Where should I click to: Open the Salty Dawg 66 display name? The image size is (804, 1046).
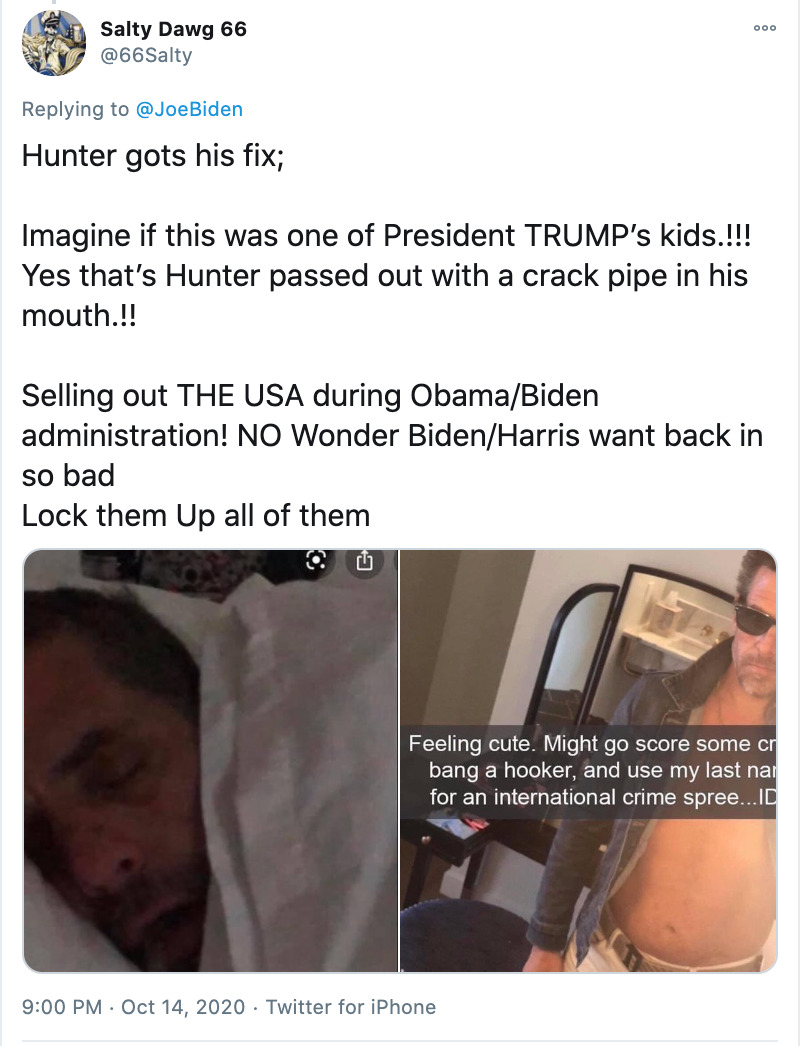[x=173, y=29]
